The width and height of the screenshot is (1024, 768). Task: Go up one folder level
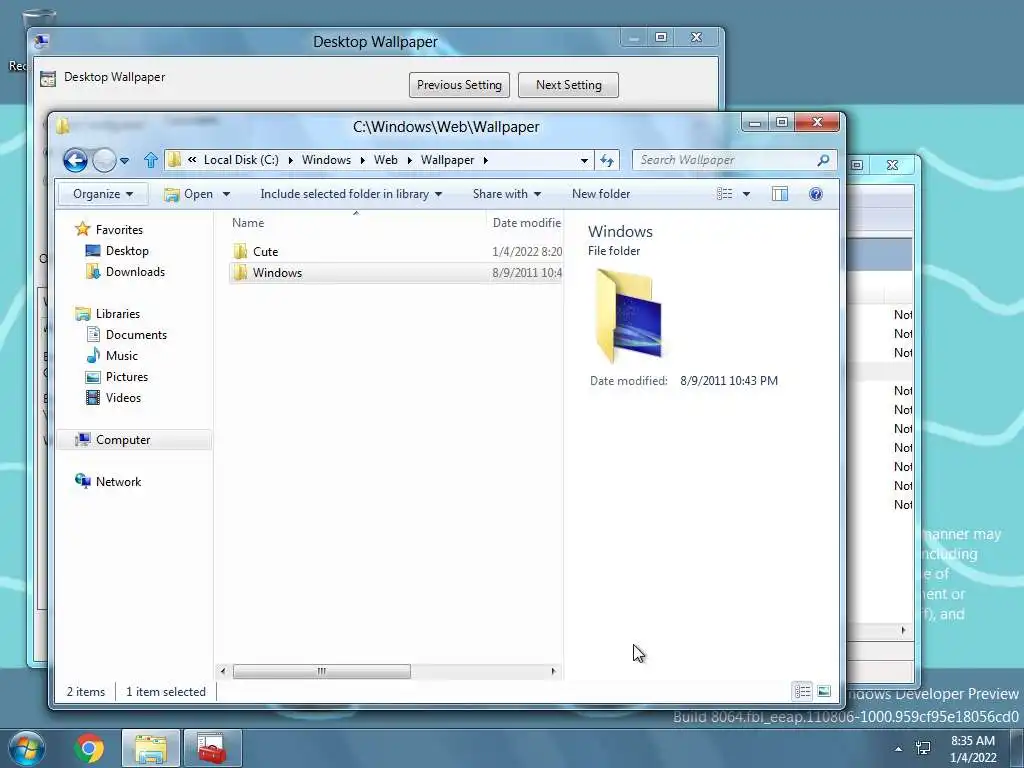(151, 160)
